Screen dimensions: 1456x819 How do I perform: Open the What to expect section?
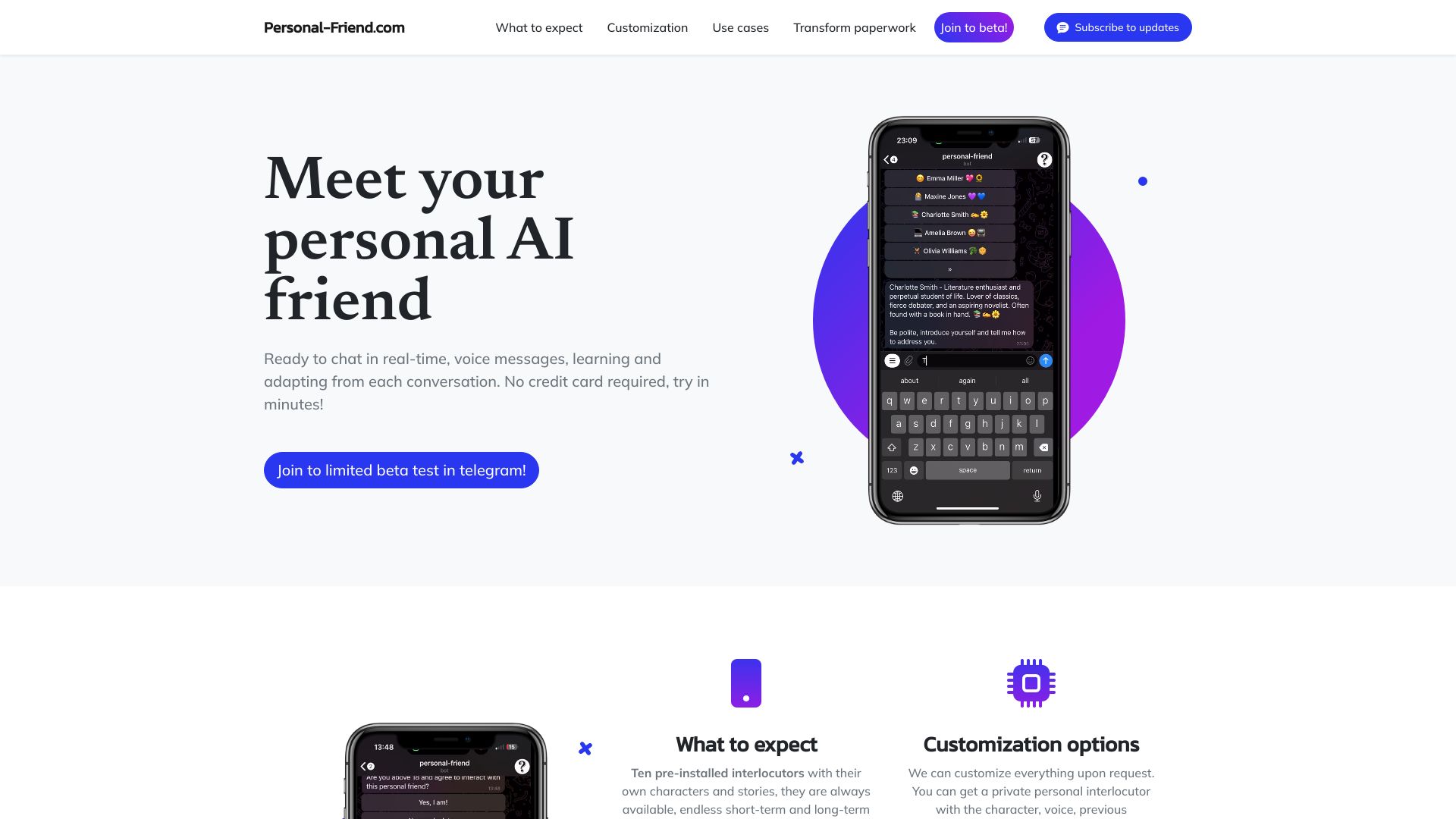coord(539,27)
